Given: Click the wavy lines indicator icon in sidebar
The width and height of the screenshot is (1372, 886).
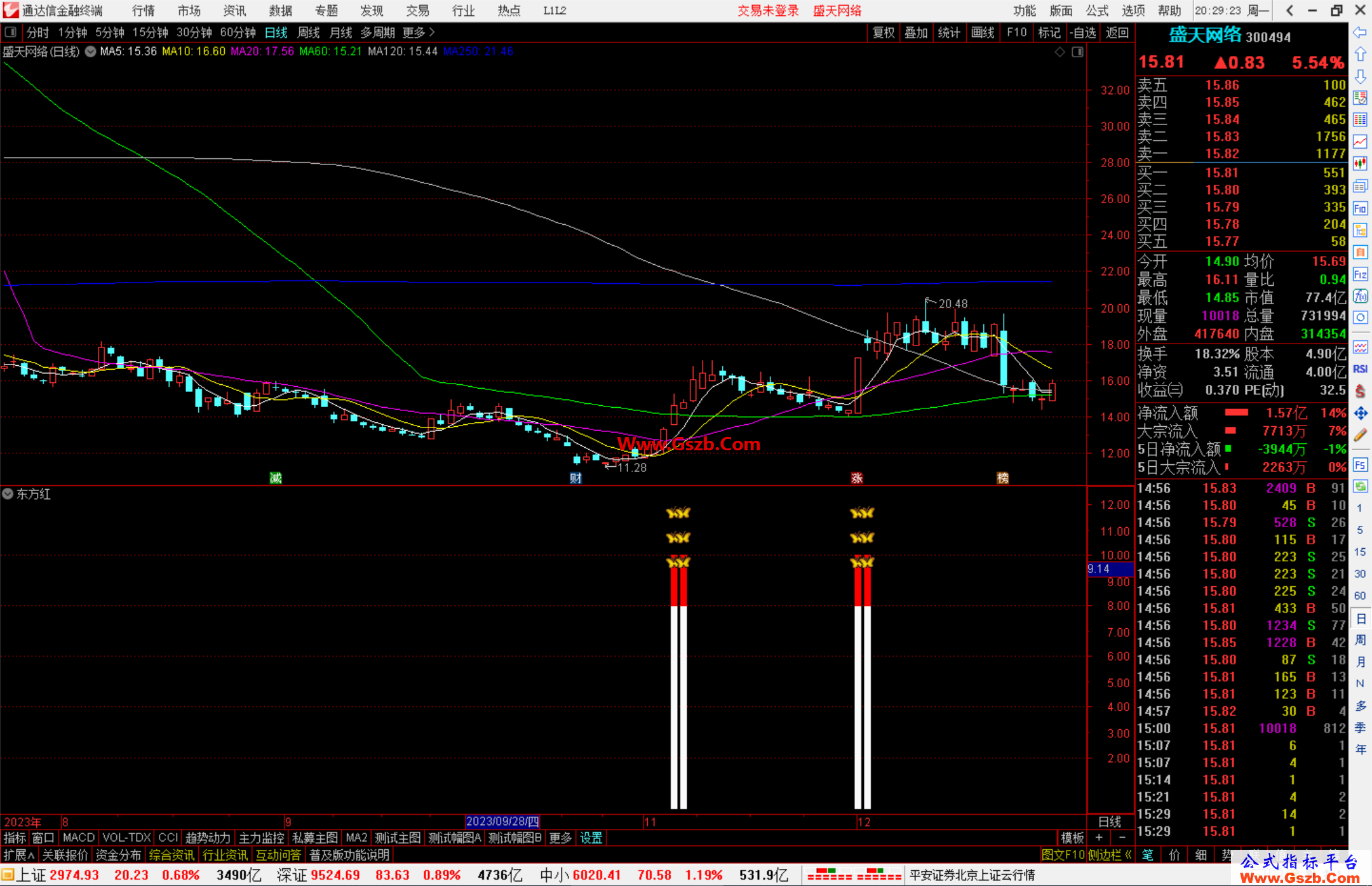Looking at the screenshot, I should click(1360, 347).
